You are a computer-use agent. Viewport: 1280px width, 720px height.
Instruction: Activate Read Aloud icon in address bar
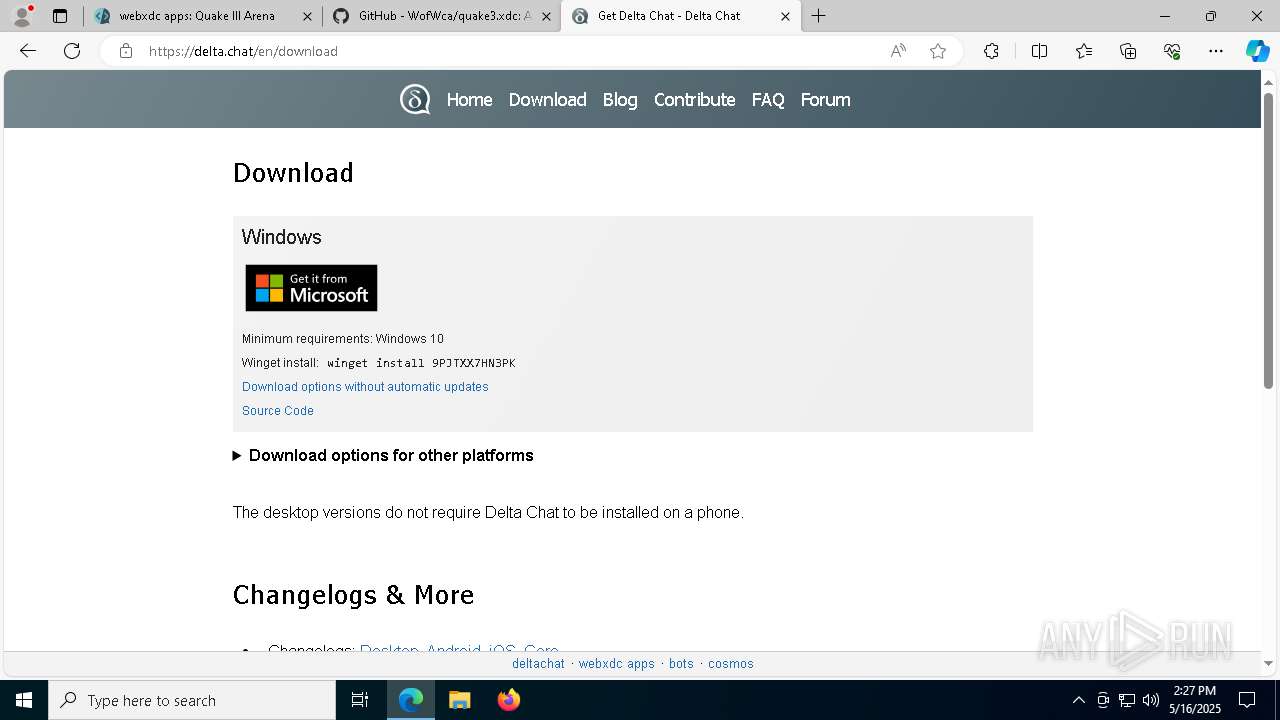(x=898, y=51)
